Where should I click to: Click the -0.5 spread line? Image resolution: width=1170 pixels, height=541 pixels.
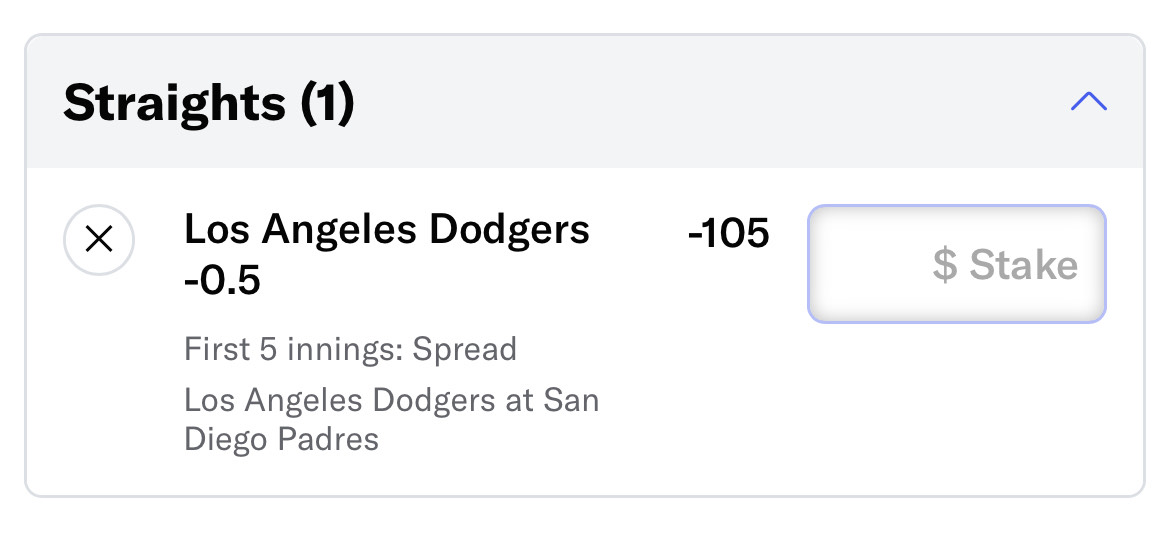click(x=222, y=282)
